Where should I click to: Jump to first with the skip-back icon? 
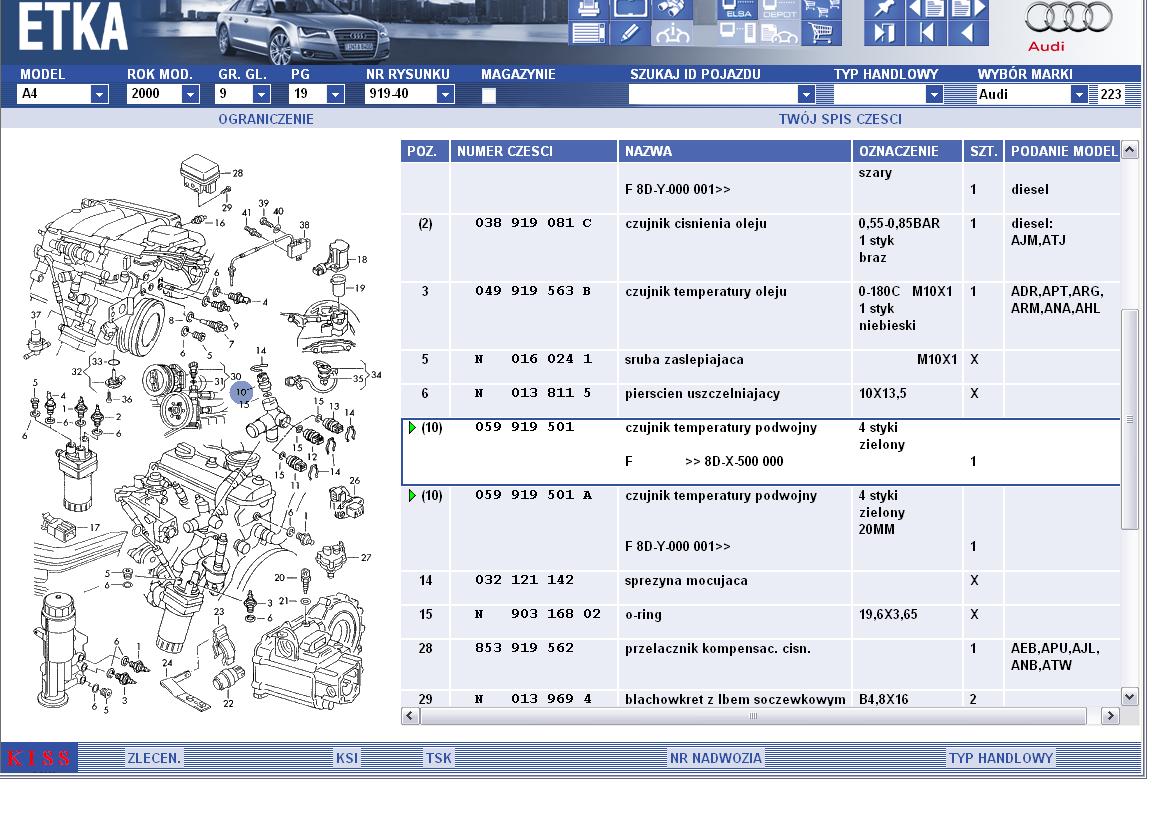click(x=926, y=33)
